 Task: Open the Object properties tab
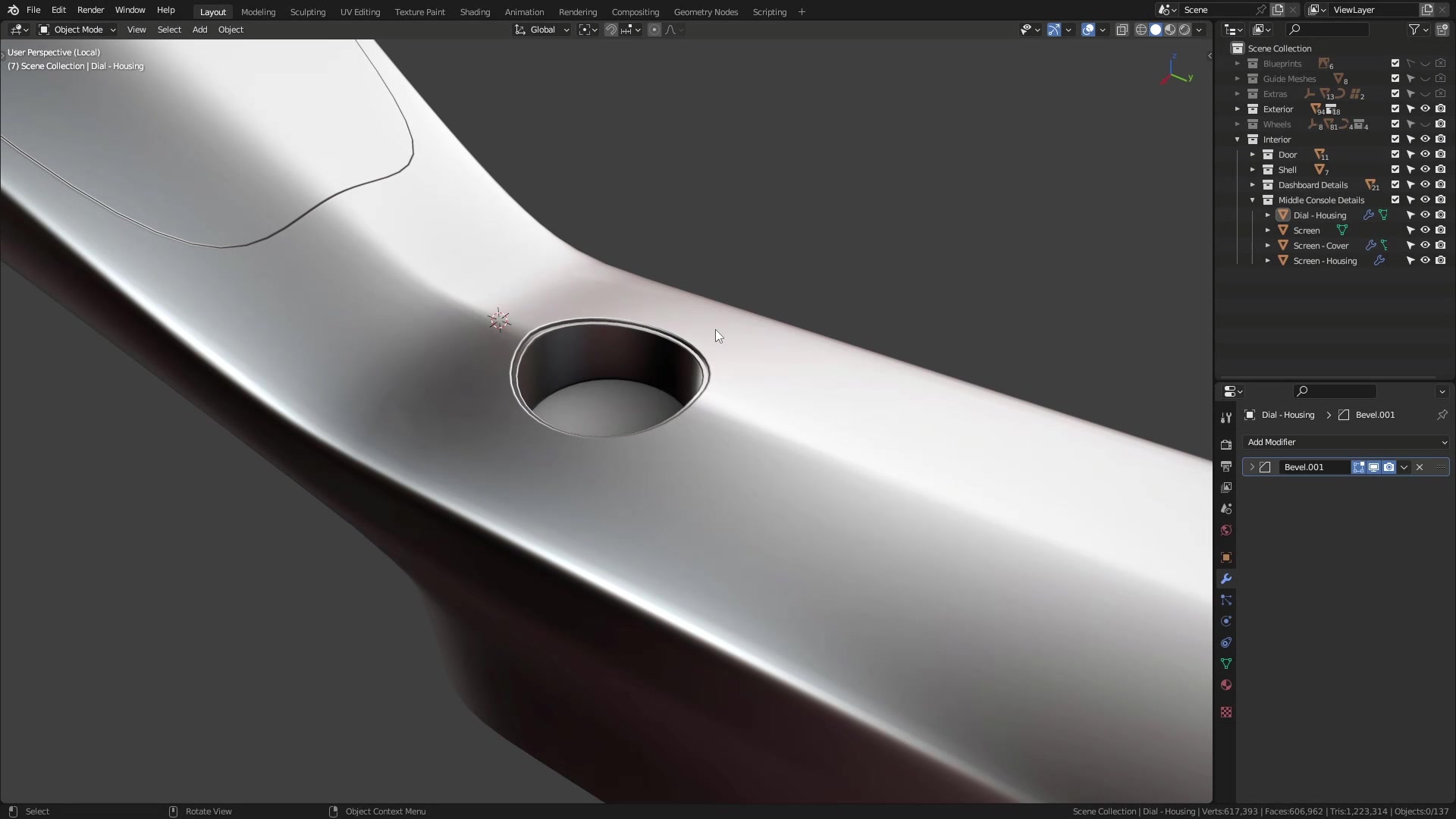(1226, 557)
